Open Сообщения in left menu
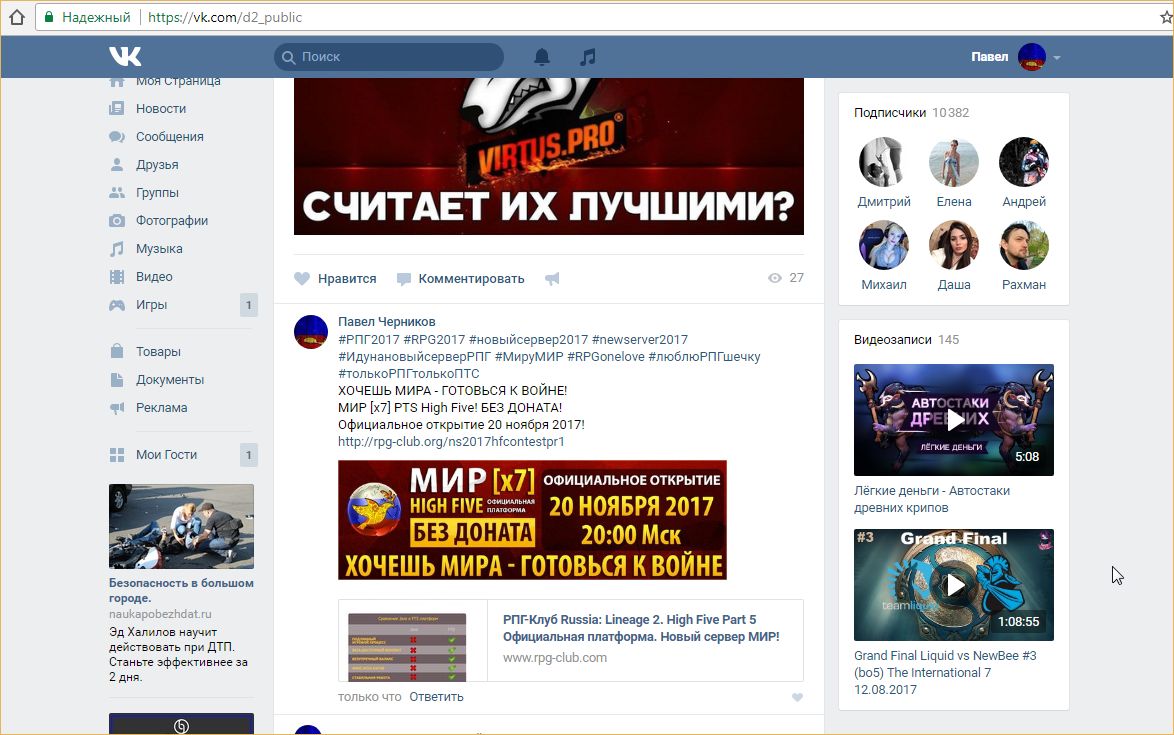This screenshot has height=735, width=1174. point(169,137)
